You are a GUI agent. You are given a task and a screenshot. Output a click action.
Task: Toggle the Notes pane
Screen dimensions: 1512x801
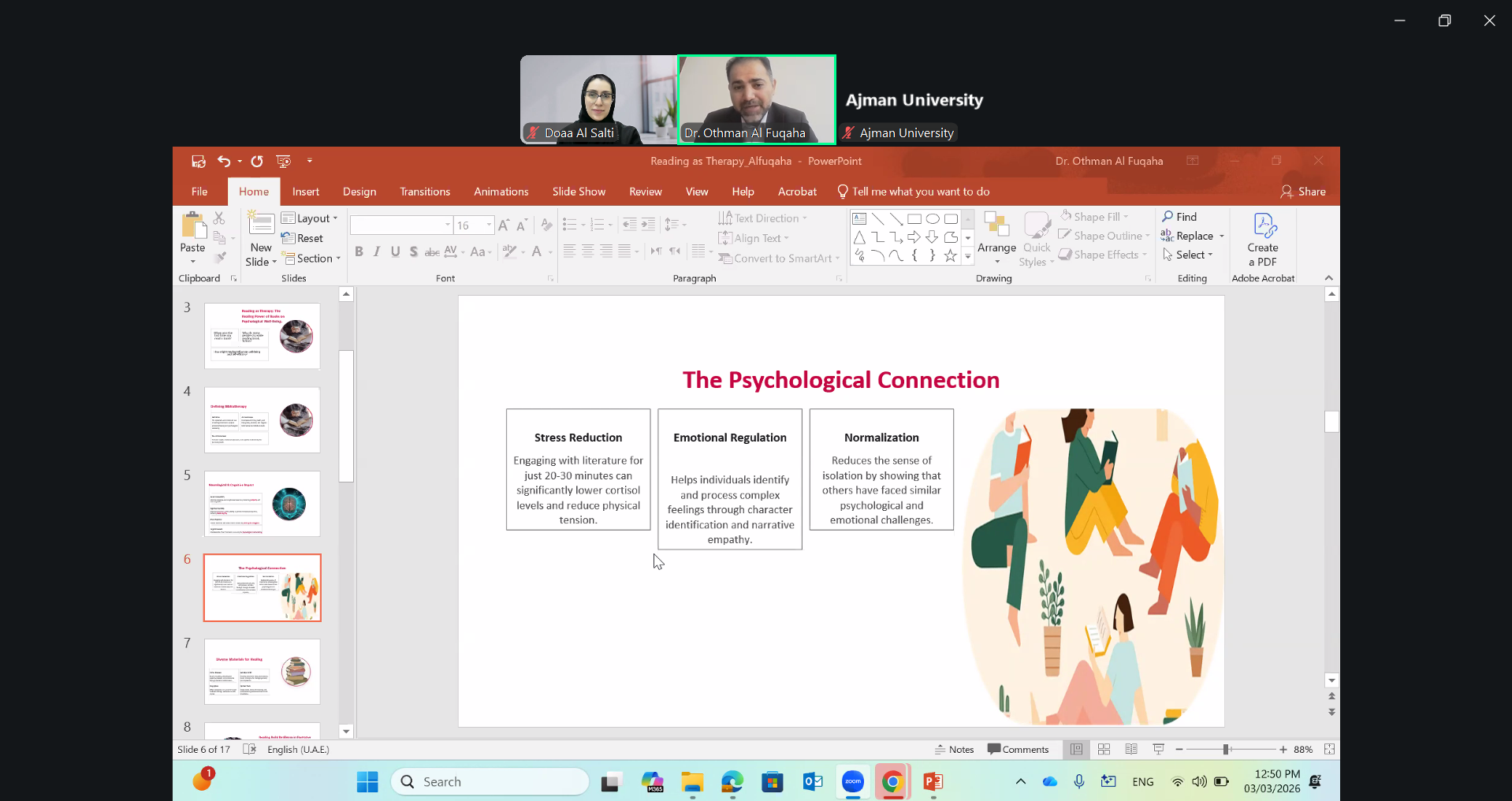[954, 749]
